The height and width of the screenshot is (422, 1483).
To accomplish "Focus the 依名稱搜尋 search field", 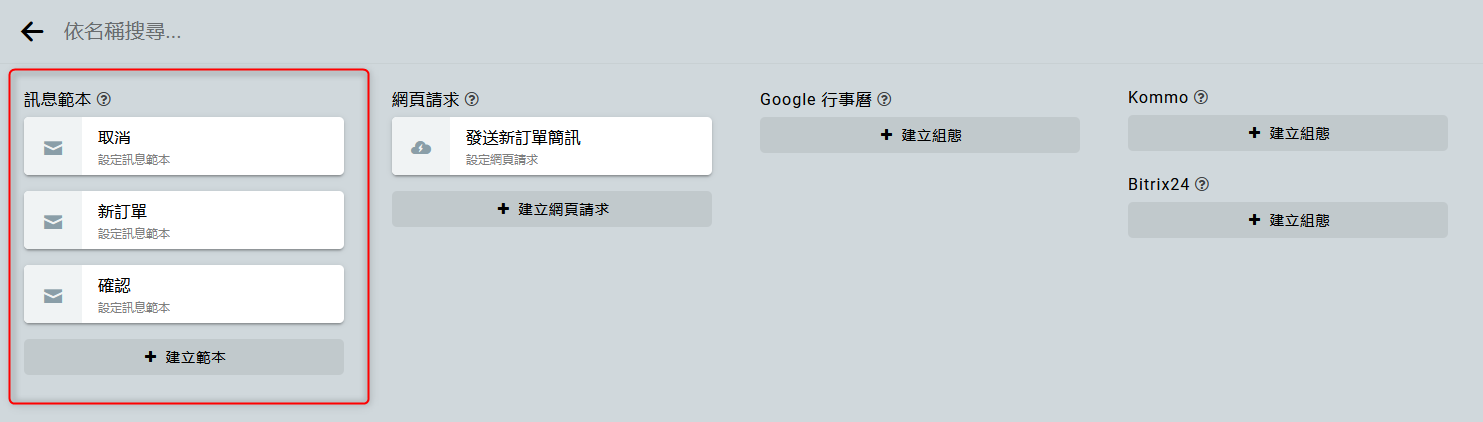I will coord(400,32).
